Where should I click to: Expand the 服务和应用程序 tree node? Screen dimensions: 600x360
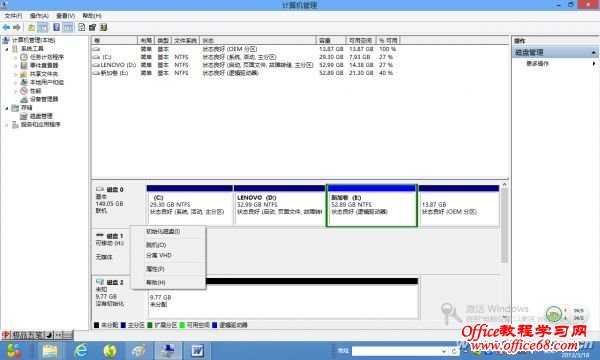[x=7, y=125]
